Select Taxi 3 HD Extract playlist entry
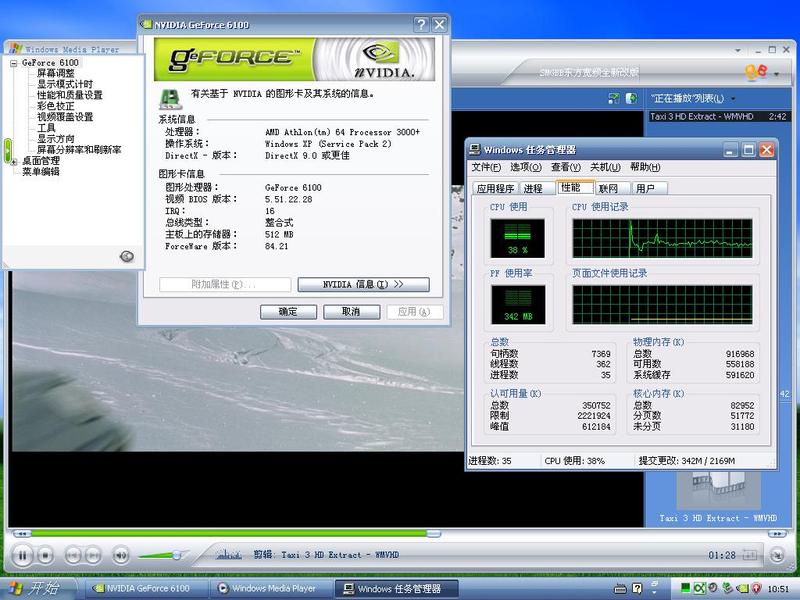Screen dimensions: 800x600 (719, 116)
